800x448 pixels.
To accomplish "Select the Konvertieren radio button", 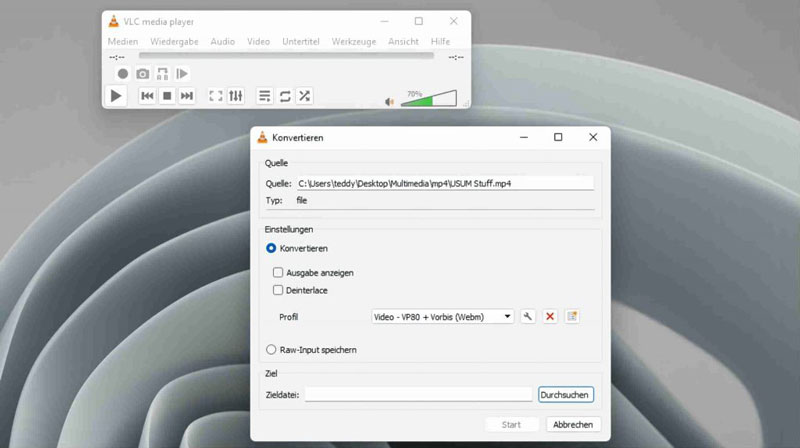I will point(271,248).
